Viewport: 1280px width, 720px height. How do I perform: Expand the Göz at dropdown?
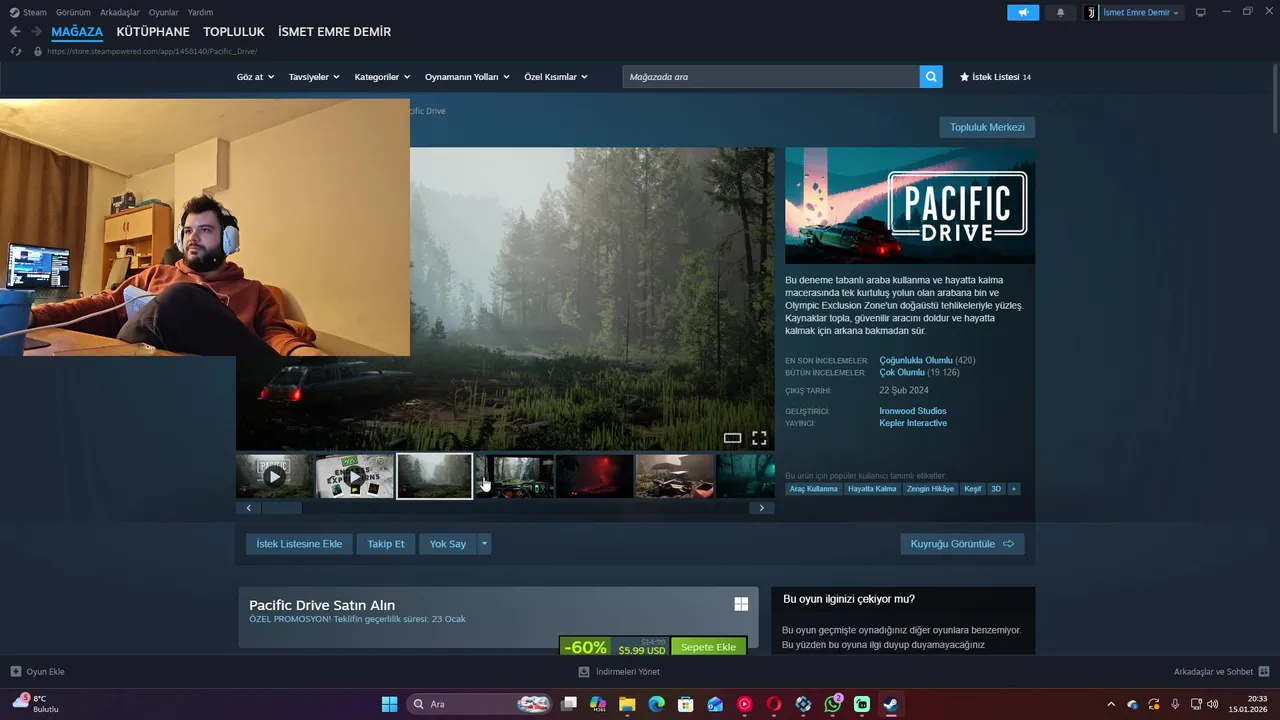pyautogui.click(x=255, y=77)
